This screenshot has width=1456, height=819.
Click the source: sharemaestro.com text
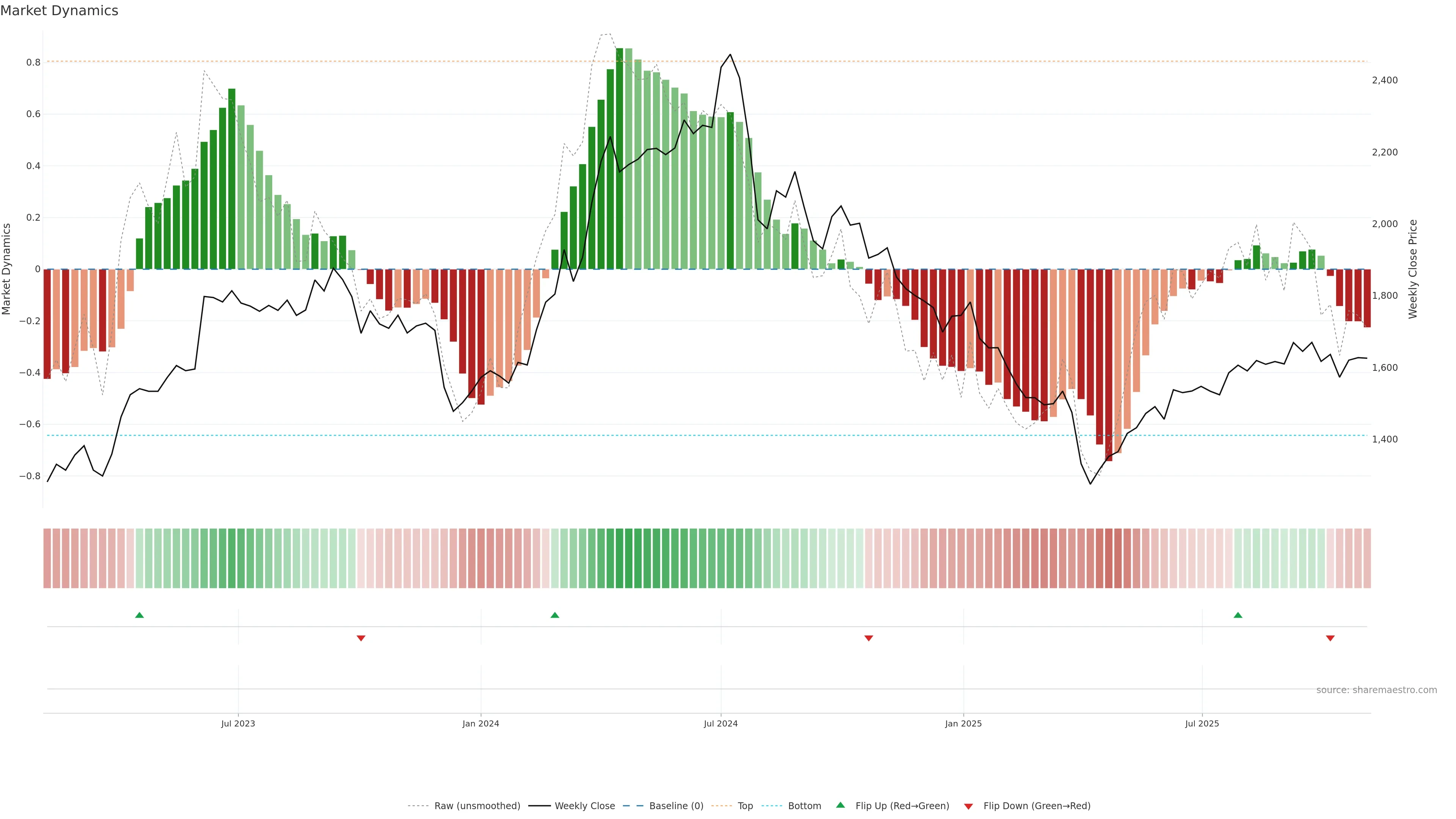1376,690
